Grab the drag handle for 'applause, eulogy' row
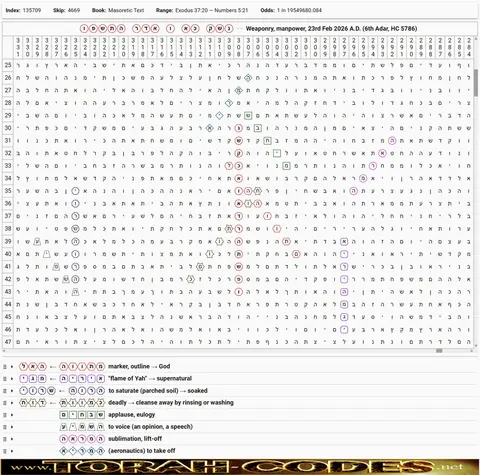 5,415
